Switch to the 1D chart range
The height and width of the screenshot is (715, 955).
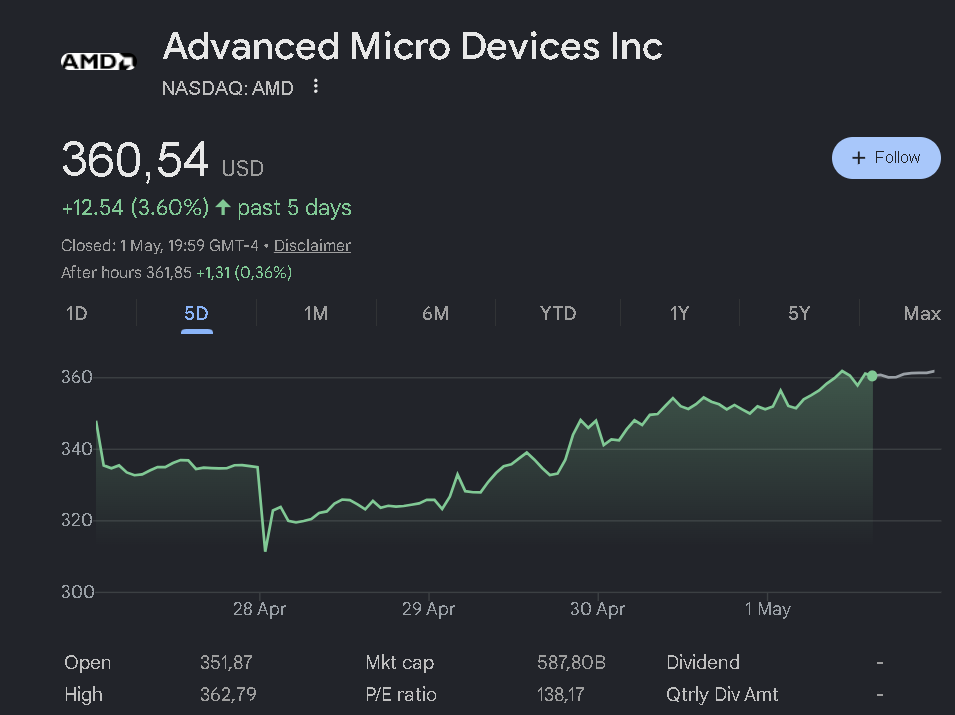(x=77, y=314)
